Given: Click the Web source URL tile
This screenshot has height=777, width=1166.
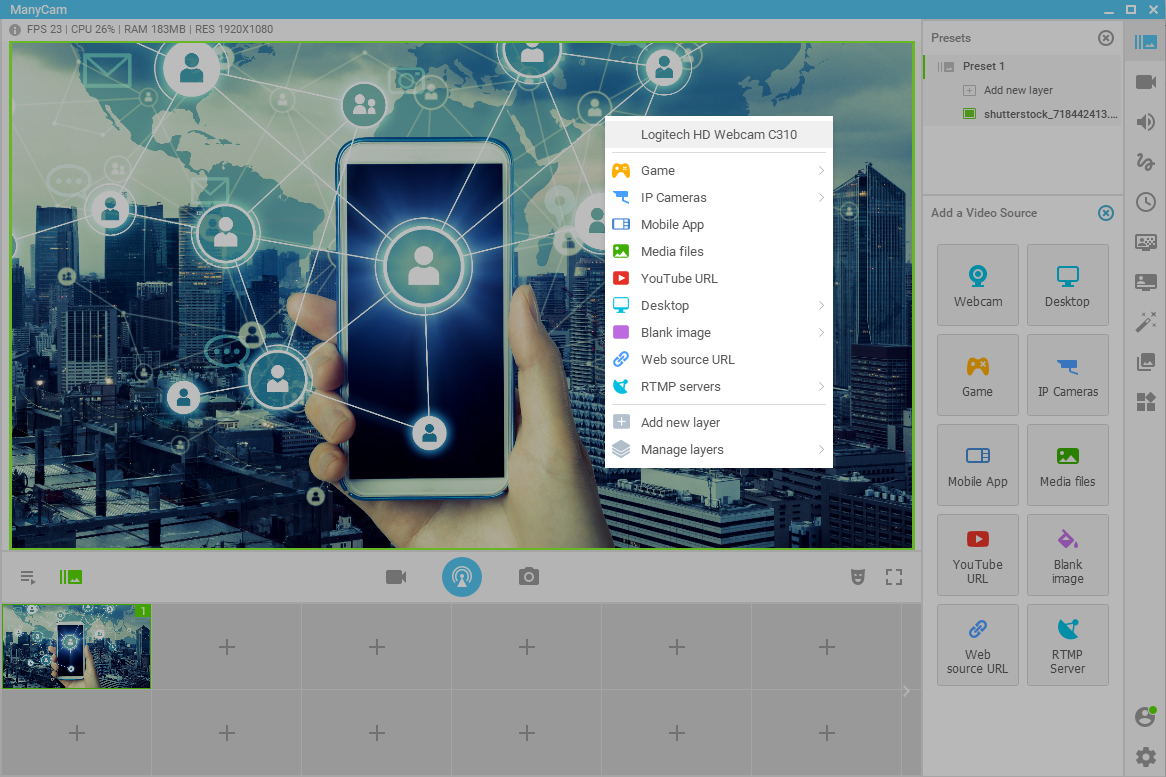Looking at the screenshot, I should tap(978, 645).
